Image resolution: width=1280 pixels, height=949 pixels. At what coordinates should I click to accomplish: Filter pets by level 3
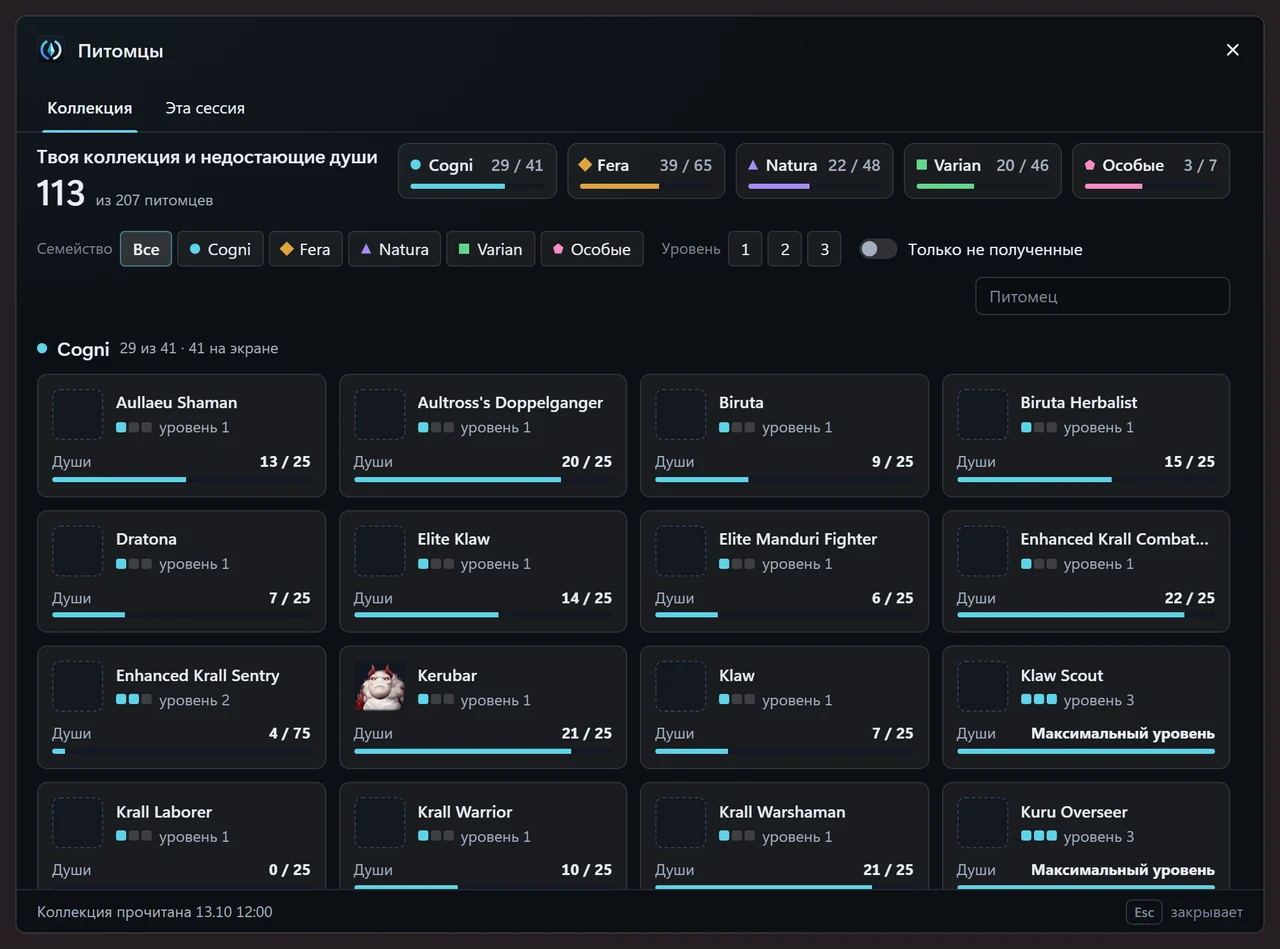tap(824, 249)
